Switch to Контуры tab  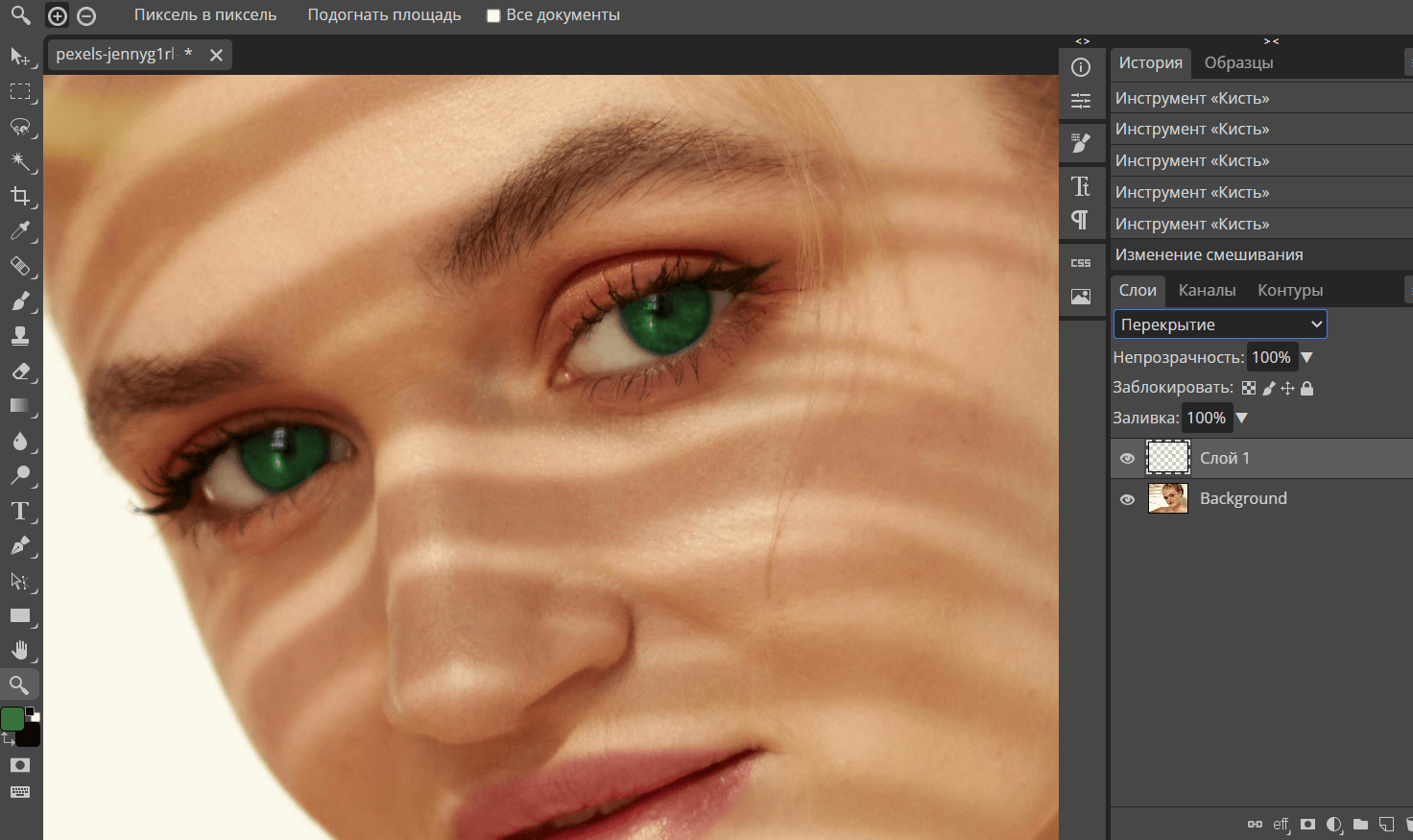tap(1290, 290)
